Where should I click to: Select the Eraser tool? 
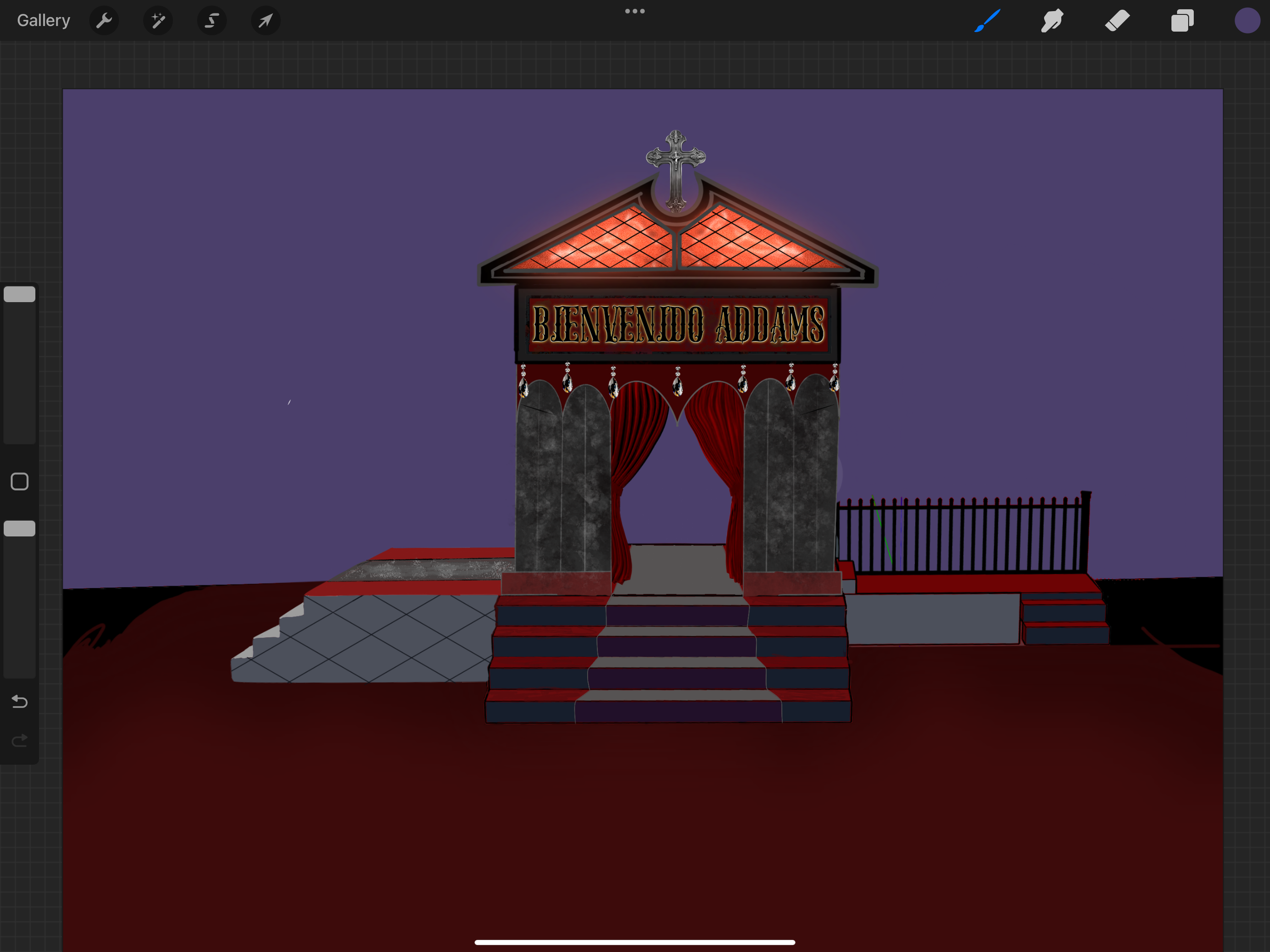point(1117,21)
